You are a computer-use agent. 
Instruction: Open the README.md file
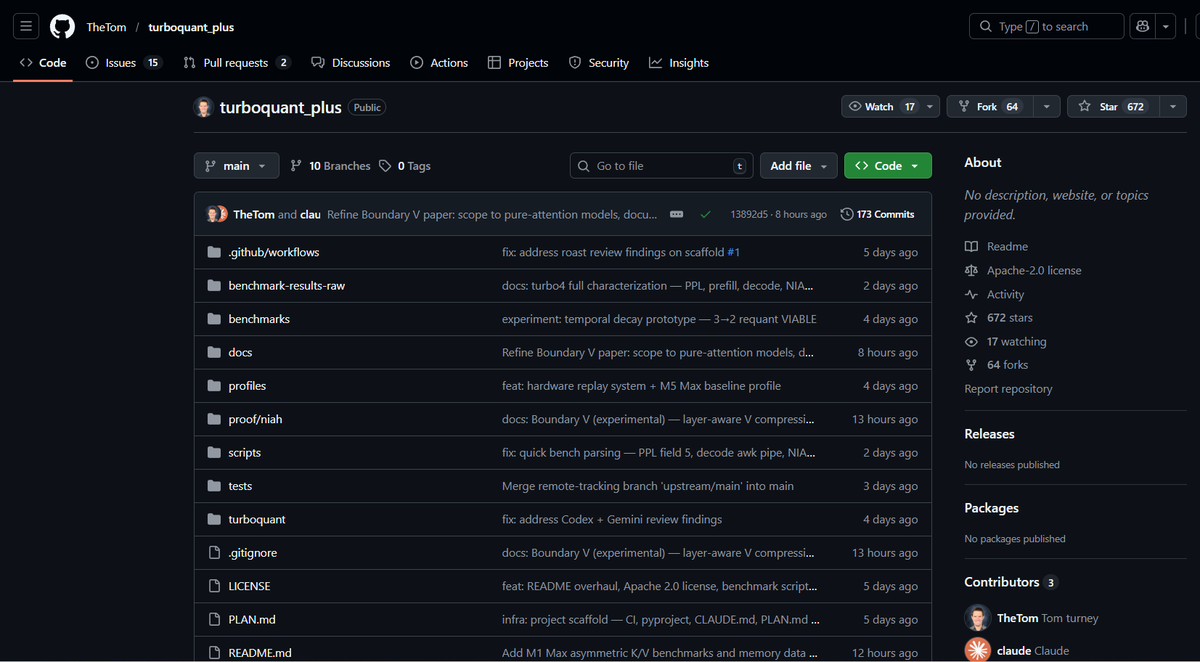pos(260,653)
